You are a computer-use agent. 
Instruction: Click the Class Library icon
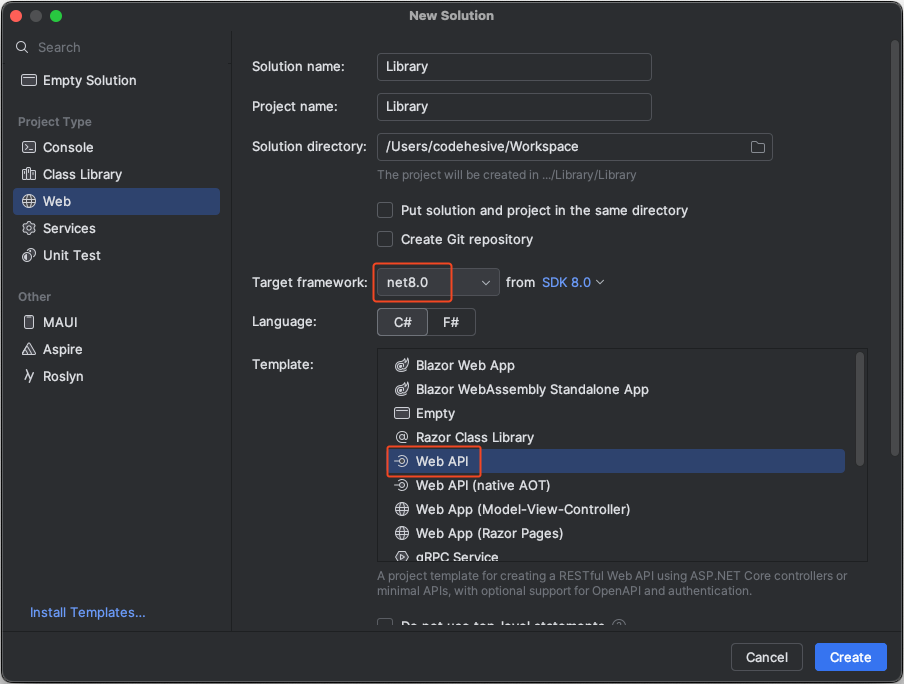click(x=29, y=174)
